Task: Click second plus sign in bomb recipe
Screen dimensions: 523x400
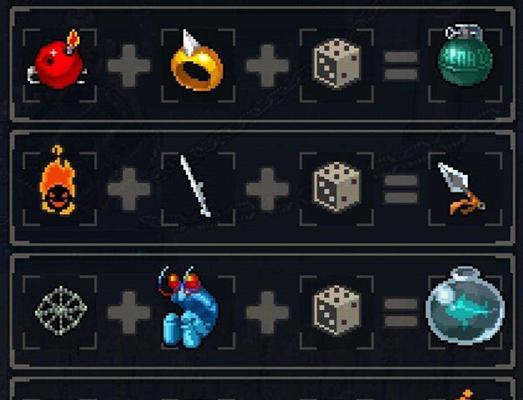Action: coord(268,66)
